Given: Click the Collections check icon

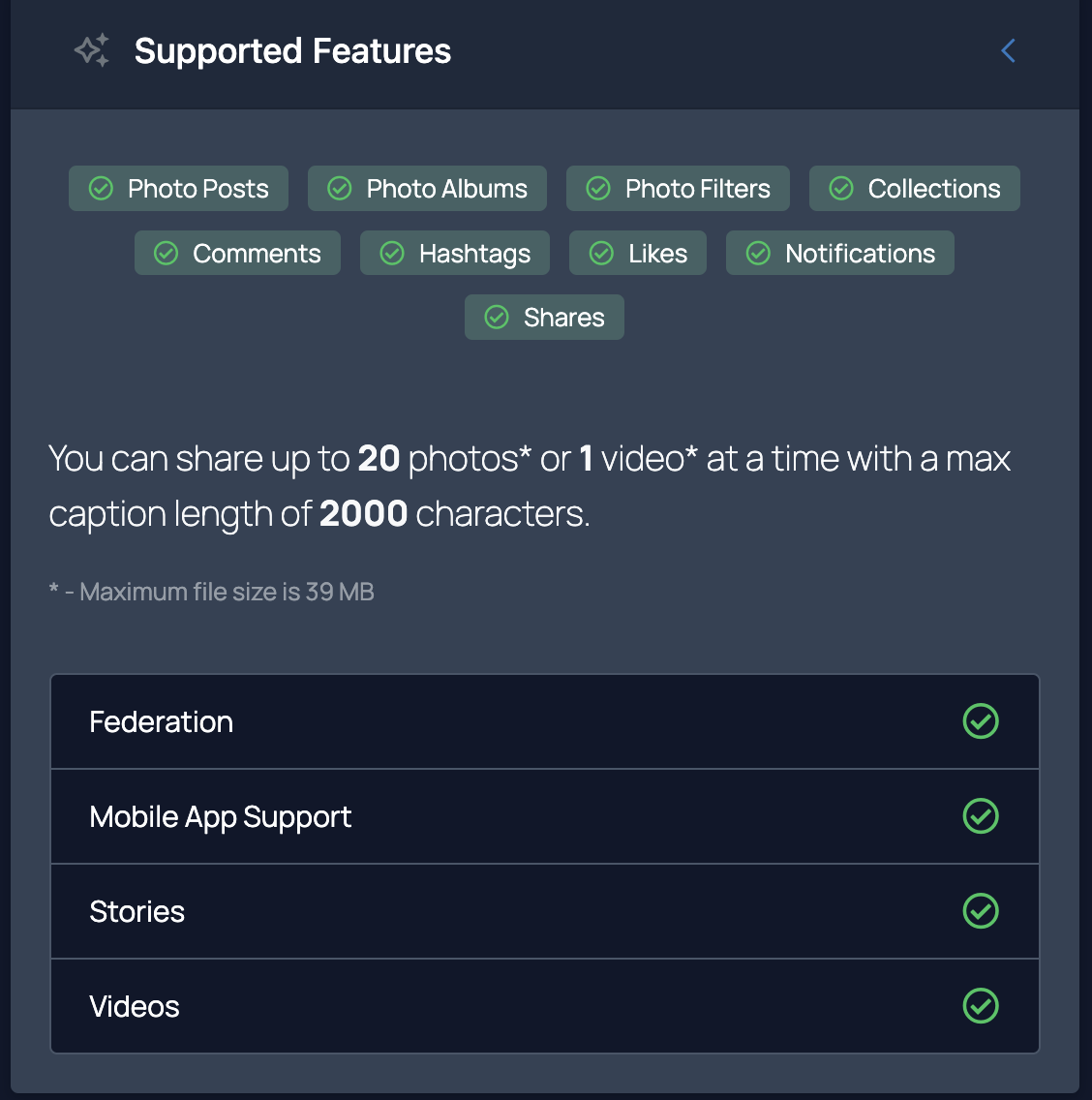Looking at the screenshot, I should [x=841, y=189].
